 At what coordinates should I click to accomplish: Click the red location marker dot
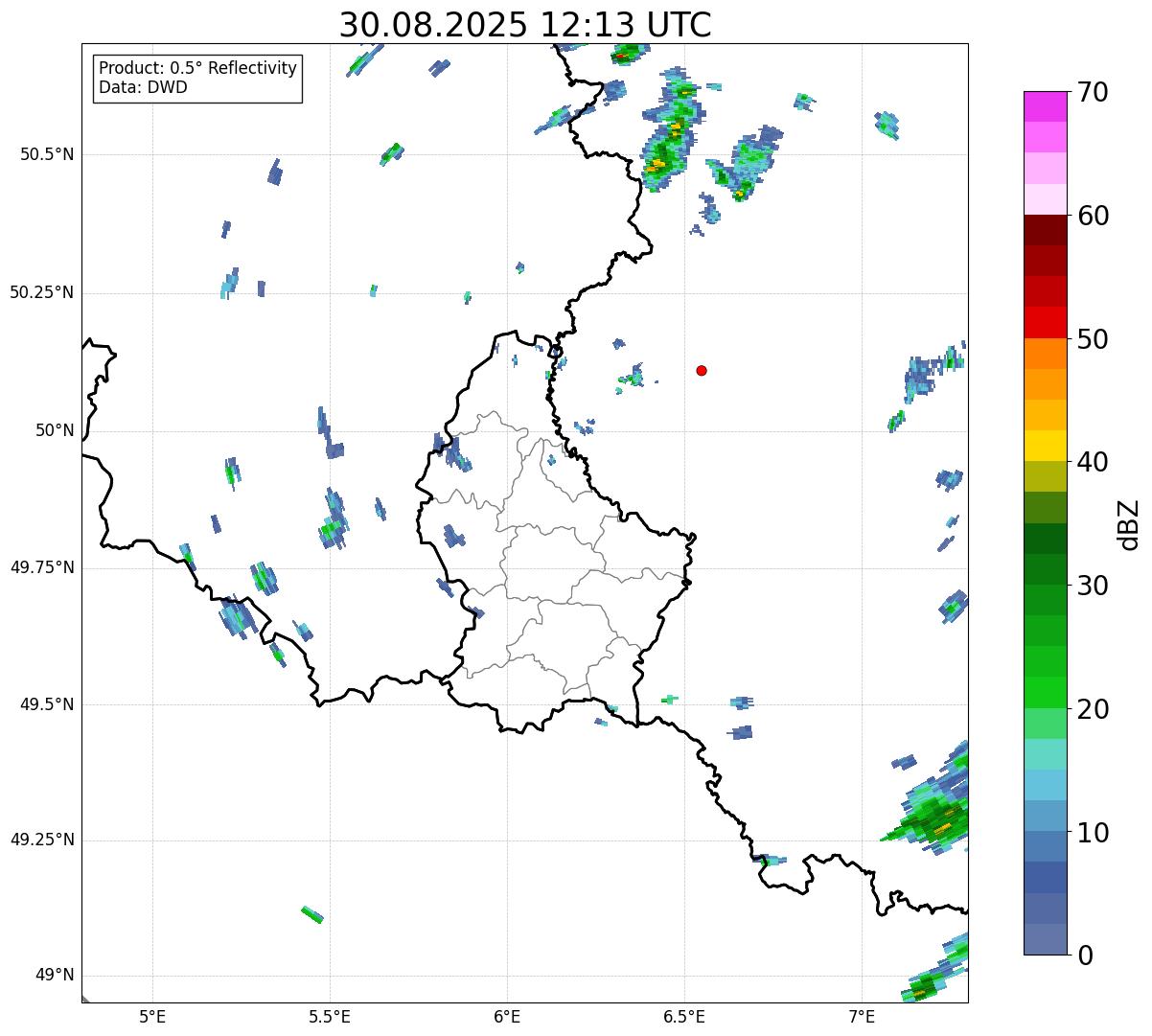pyautogui.click(x=702, y=370)
